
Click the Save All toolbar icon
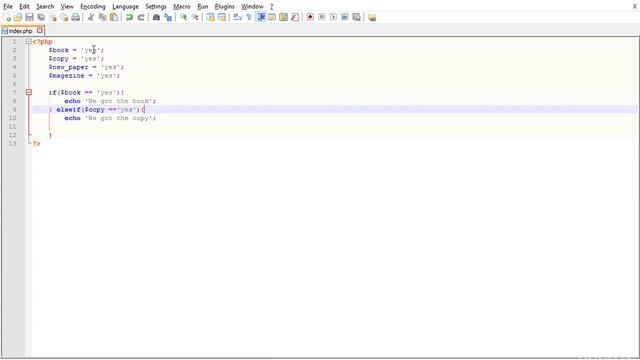pos(41,17)
